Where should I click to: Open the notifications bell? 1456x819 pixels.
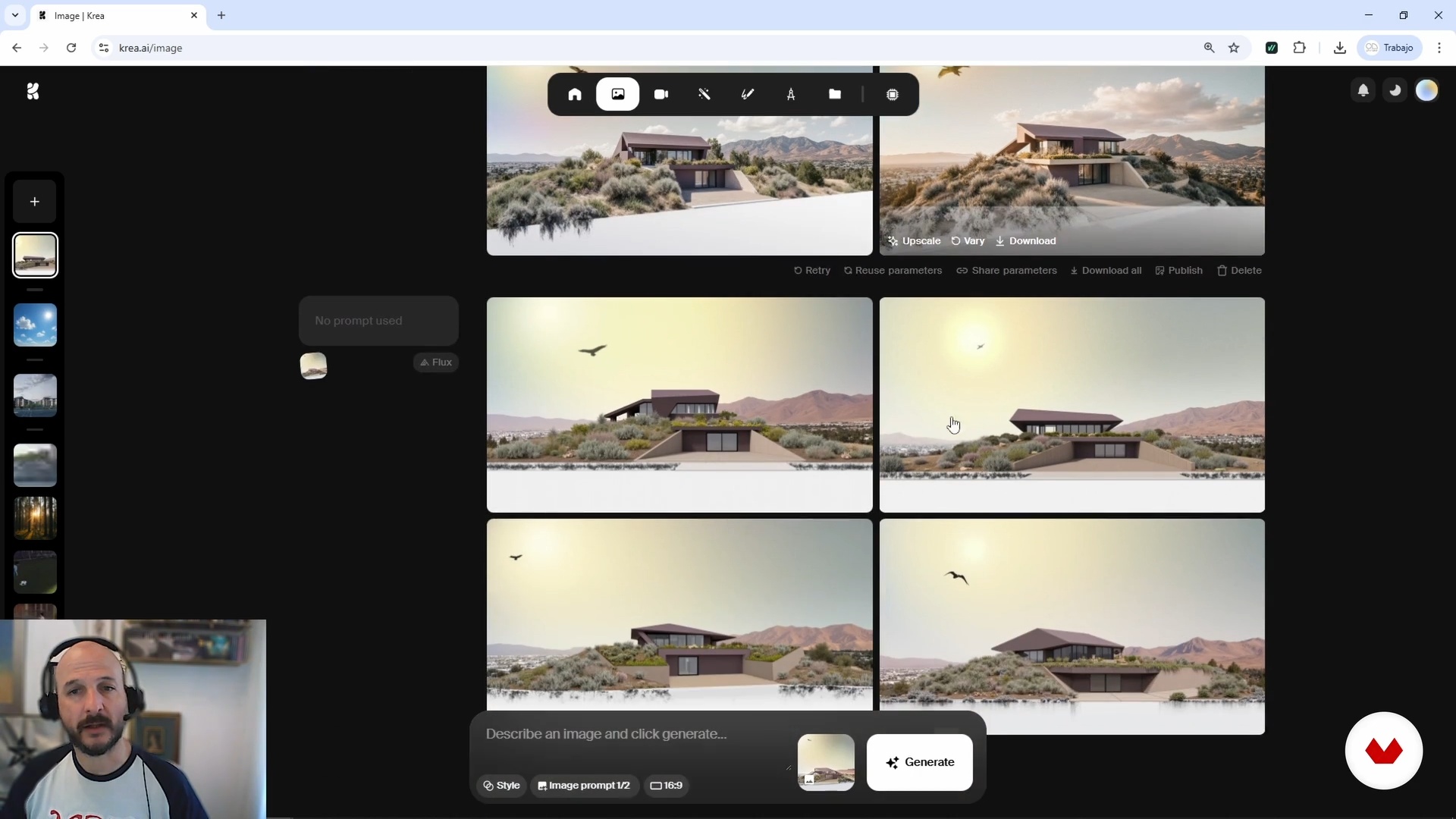click(x=1363, y=91)
